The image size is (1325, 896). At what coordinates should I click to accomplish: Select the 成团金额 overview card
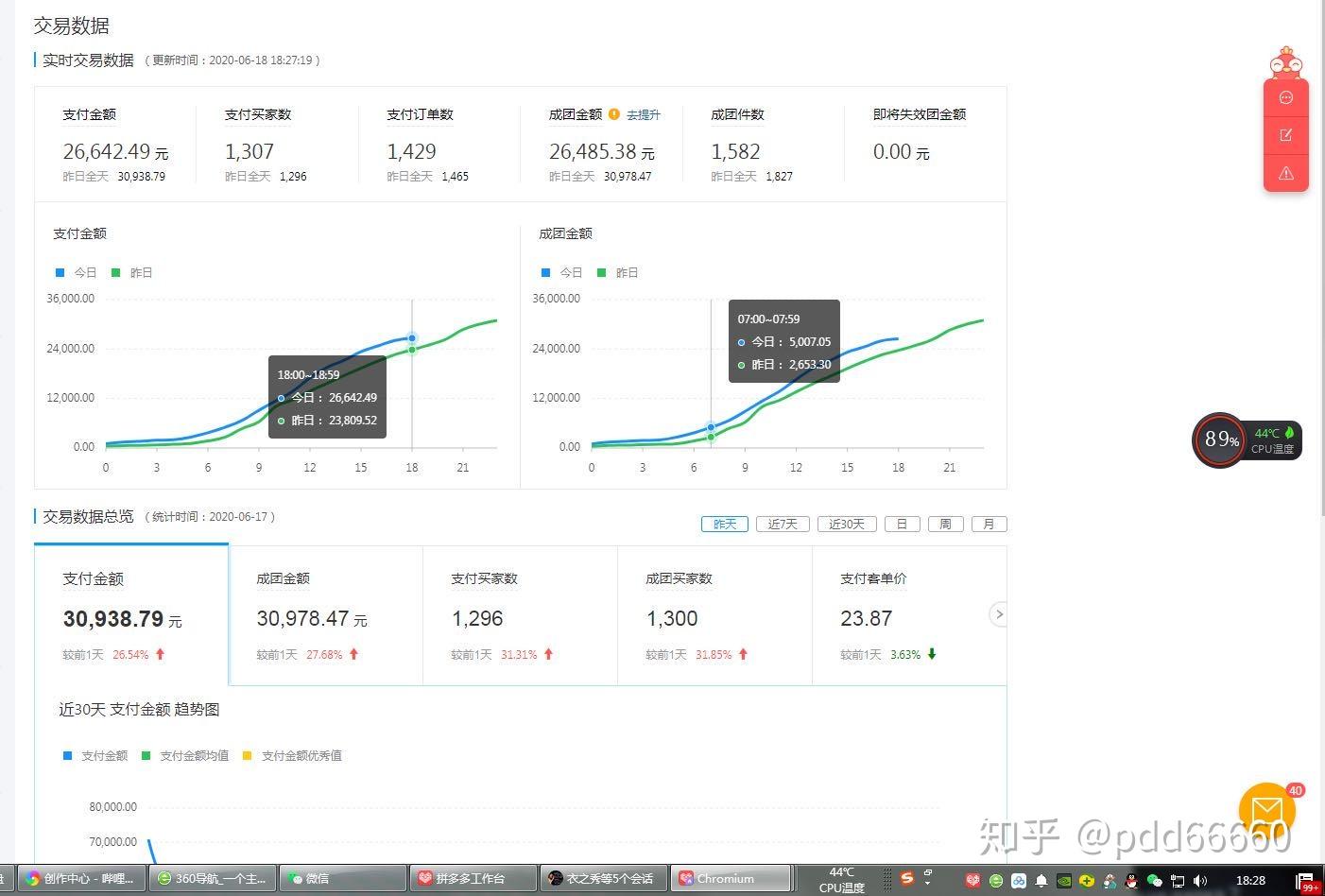point(326,615)
